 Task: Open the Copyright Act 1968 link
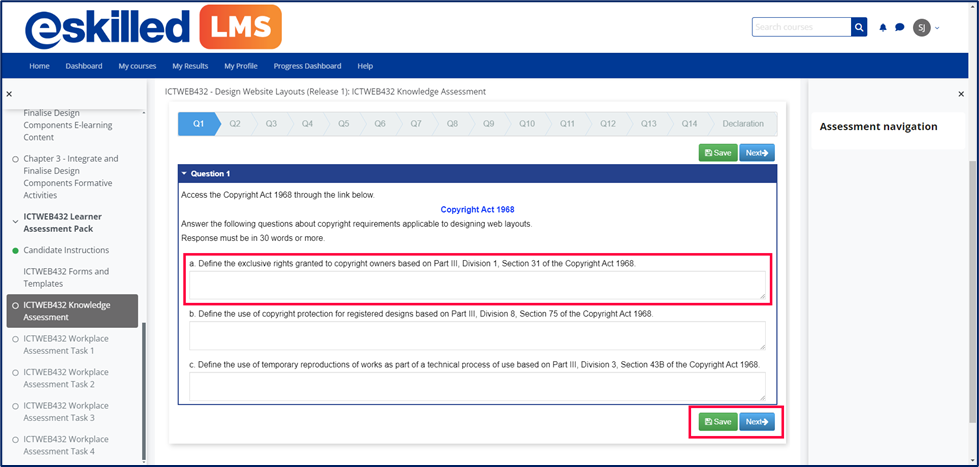coord(478,210)
